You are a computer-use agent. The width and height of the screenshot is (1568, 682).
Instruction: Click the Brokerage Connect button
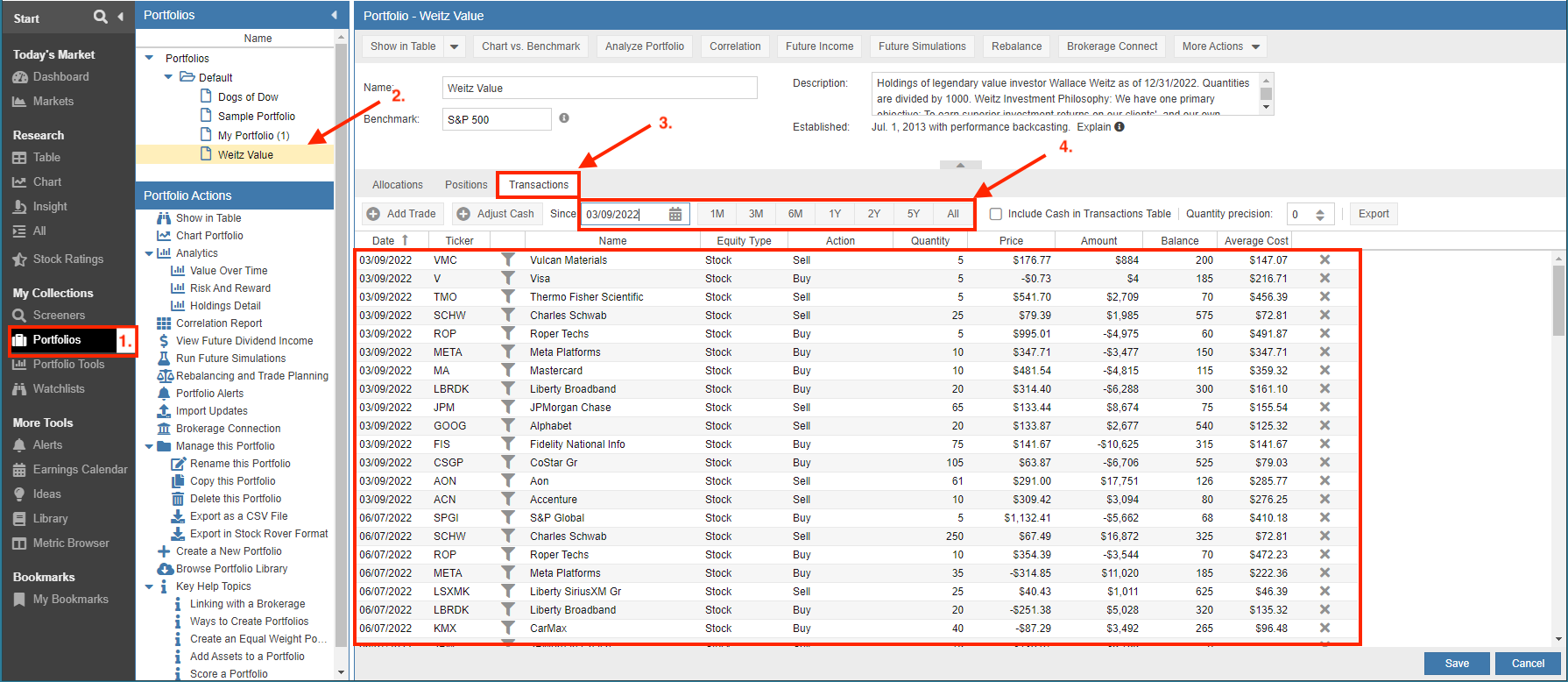tap(1112, 46)
